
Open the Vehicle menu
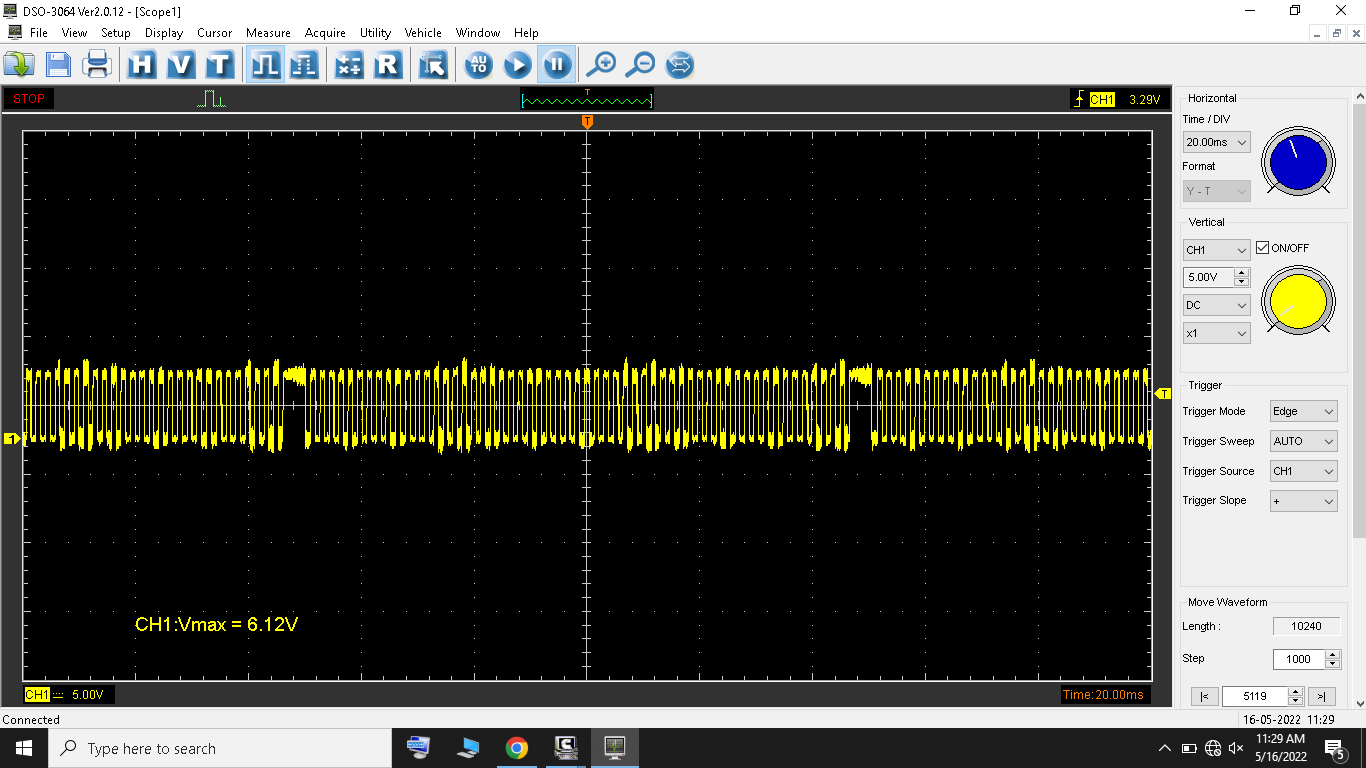click(423, 32)
